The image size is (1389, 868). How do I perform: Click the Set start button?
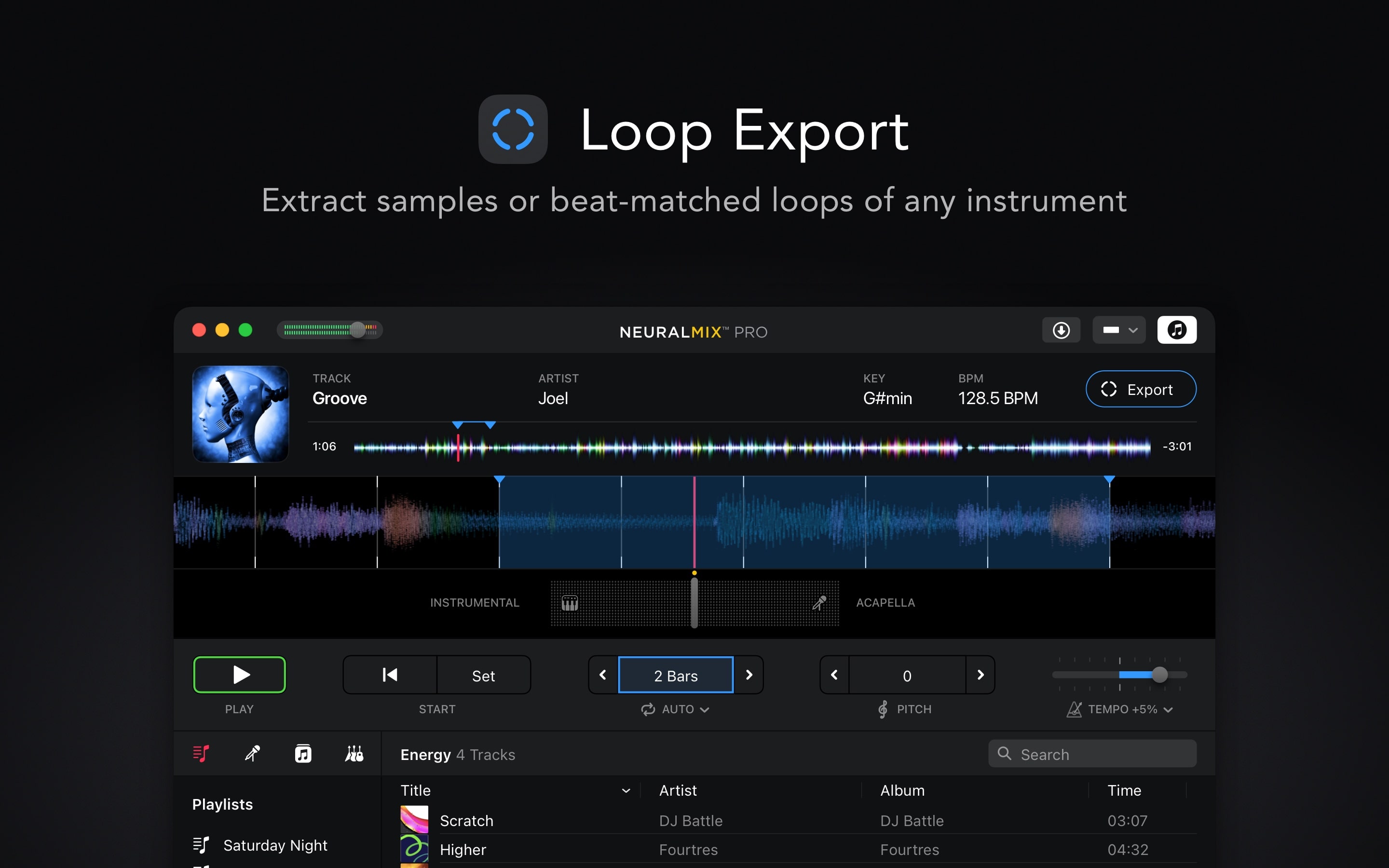pos(483,676)
